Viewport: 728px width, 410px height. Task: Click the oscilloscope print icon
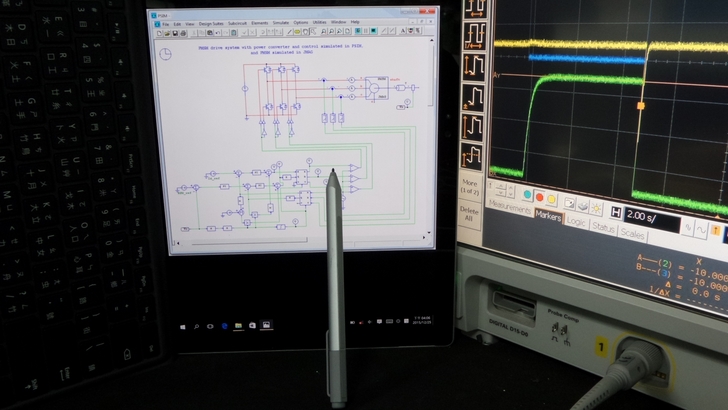click(583, 206)
